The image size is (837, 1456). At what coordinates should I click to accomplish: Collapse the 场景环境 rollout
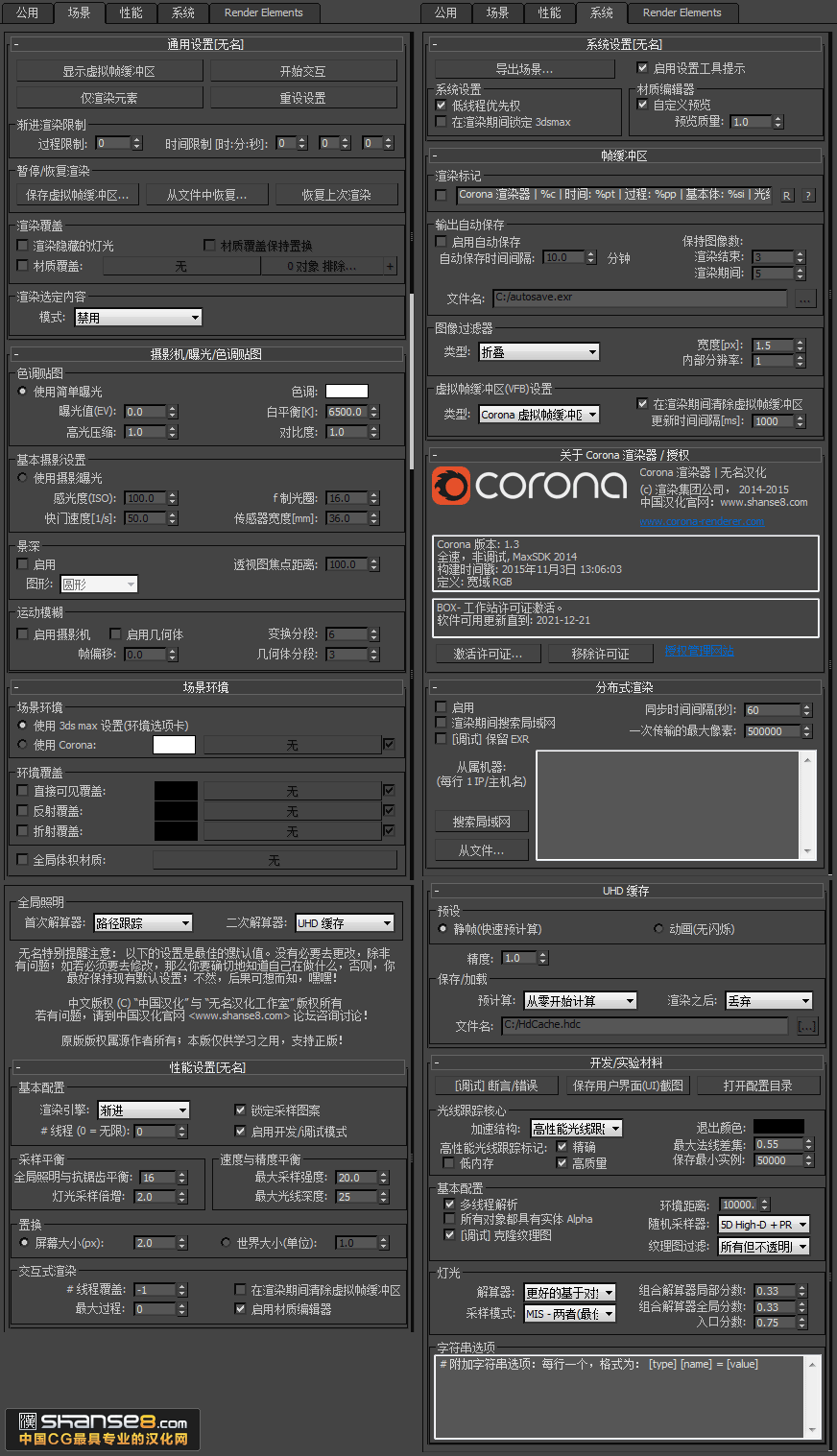pos(205,687)
